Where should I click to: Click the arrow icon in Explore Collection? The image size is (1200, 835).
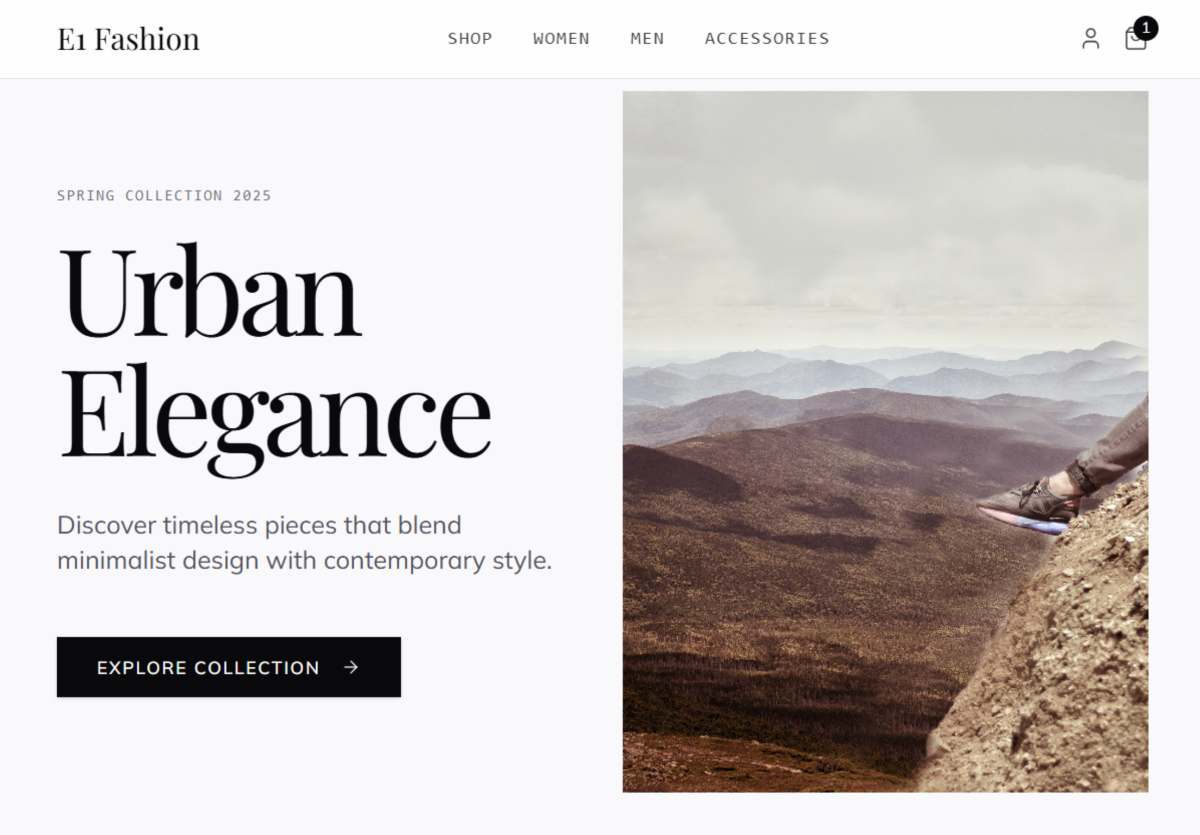pyautogui.click(x=351, y=667)
